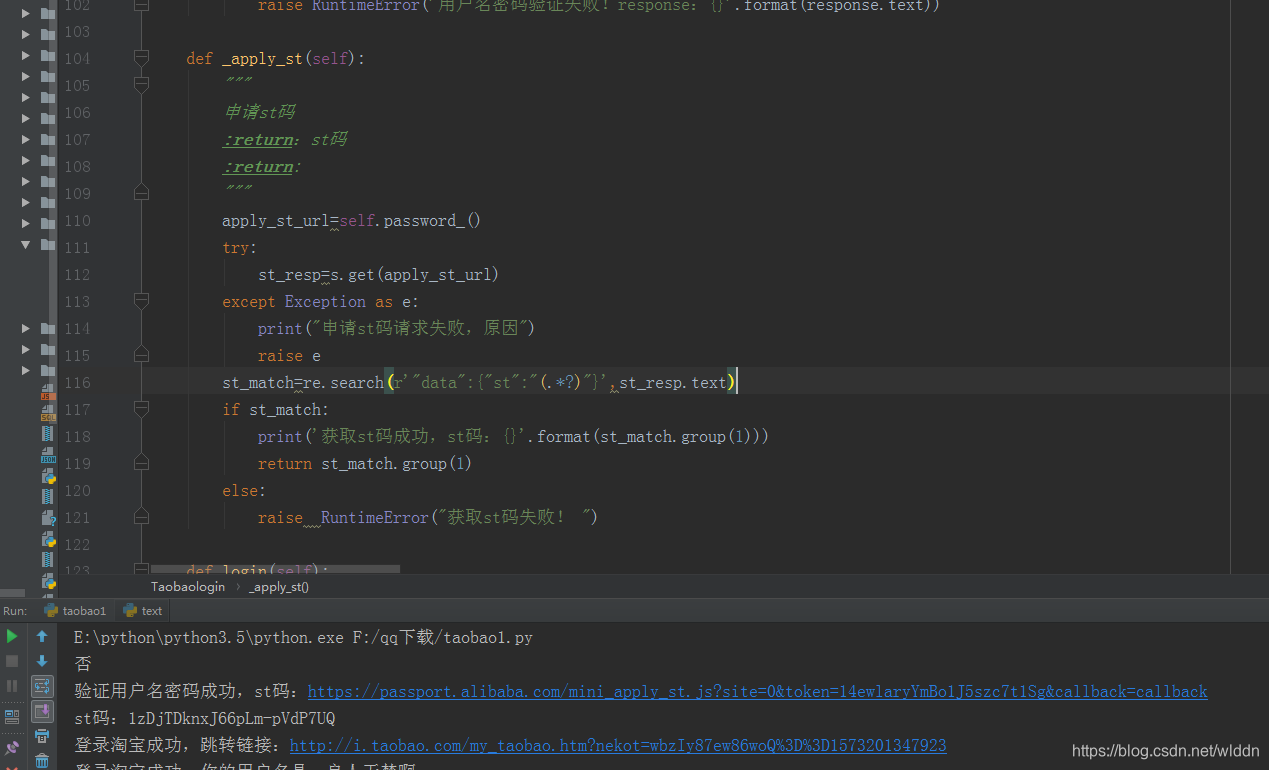Fold the docstring starting at line 105

click(x=141, y=85)
